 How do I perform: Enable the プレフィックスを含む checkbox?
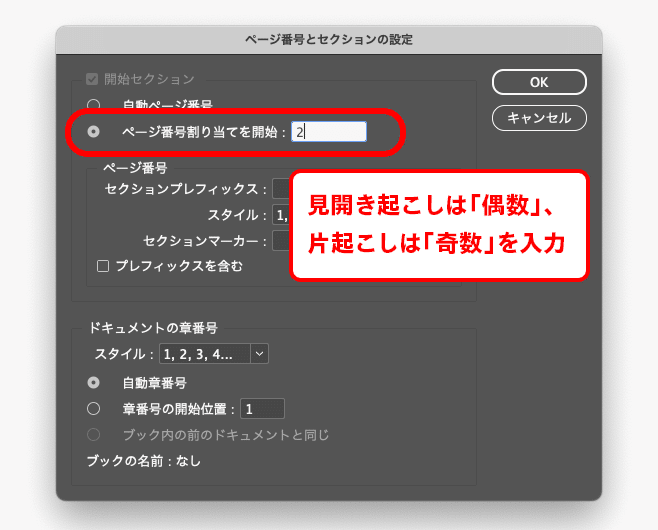click(x=103, y=266)
